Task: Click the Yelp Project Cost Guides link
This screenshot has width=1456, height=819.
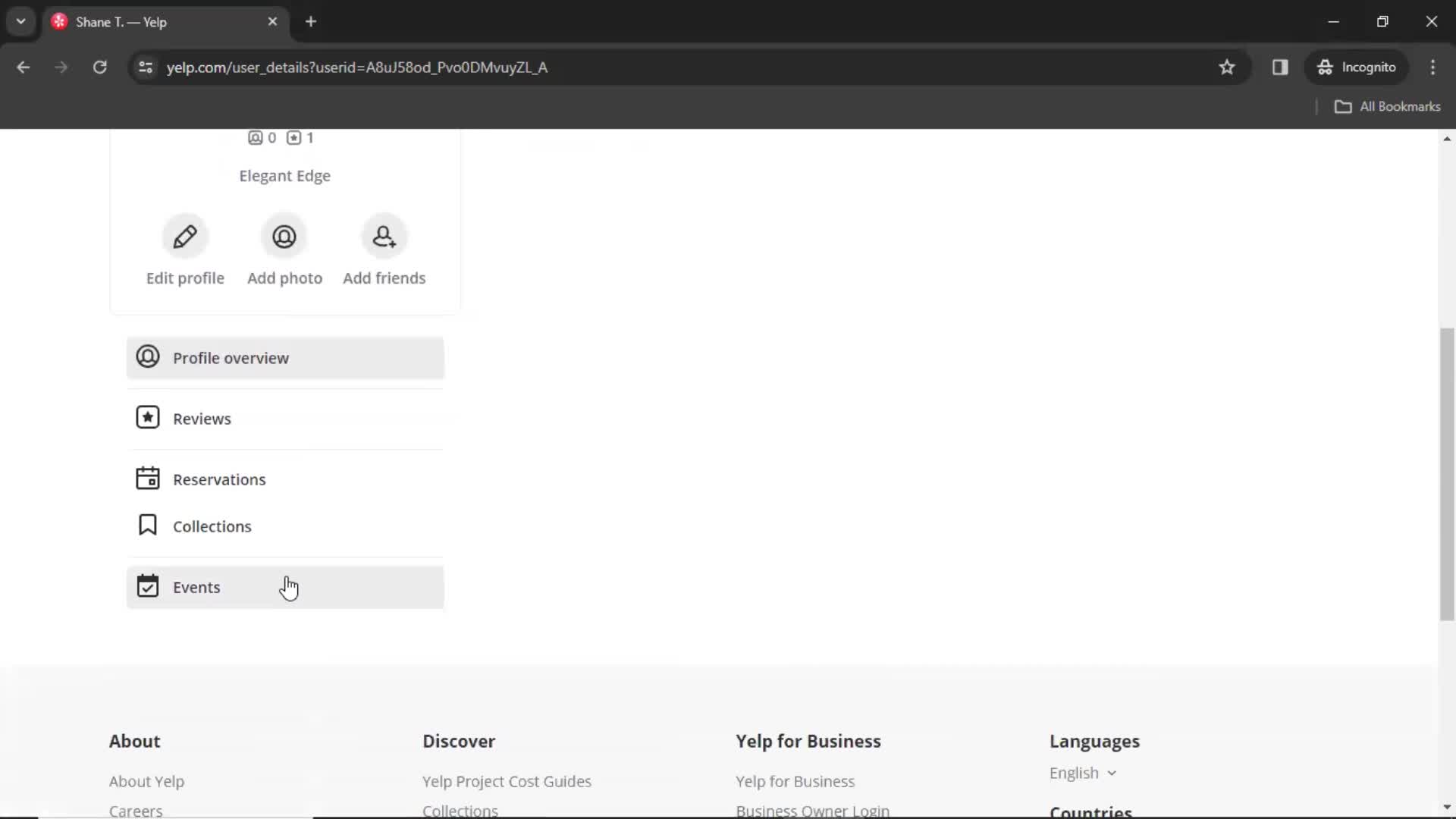Action: (507, 781)
